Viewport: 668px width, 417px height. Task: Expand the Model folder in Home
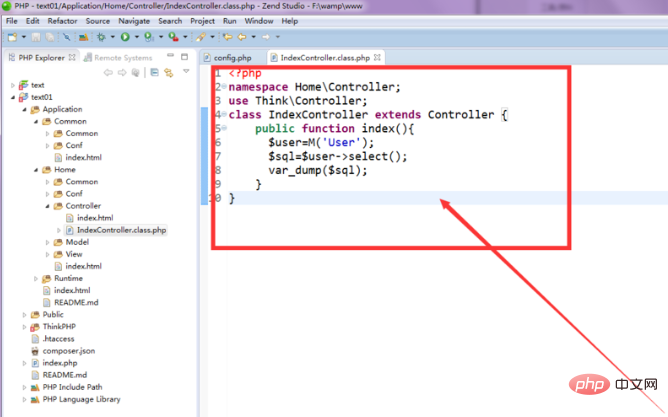coord(47,242)
